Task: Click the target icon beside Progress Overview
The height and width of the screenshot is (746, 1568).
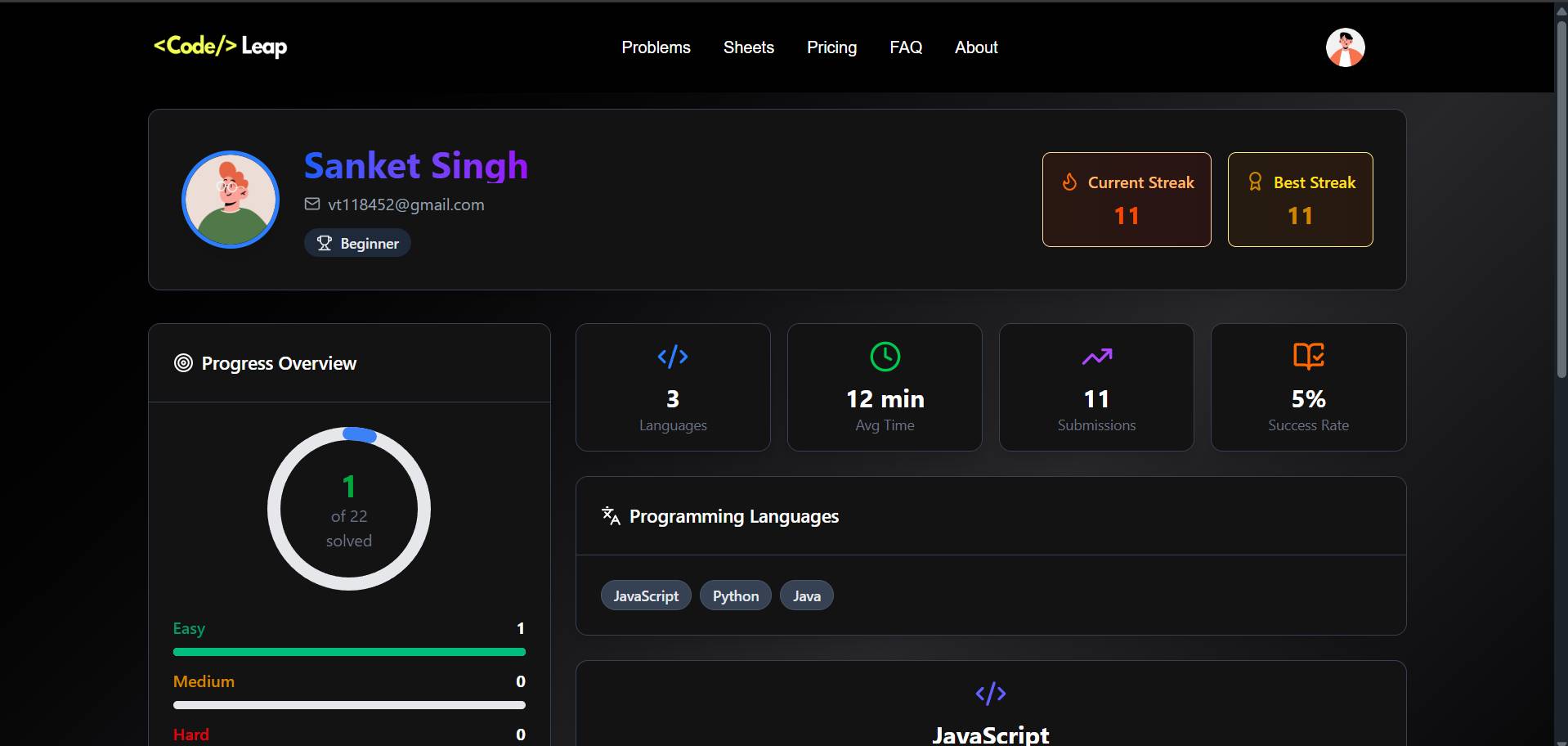Action: point(183,363)
